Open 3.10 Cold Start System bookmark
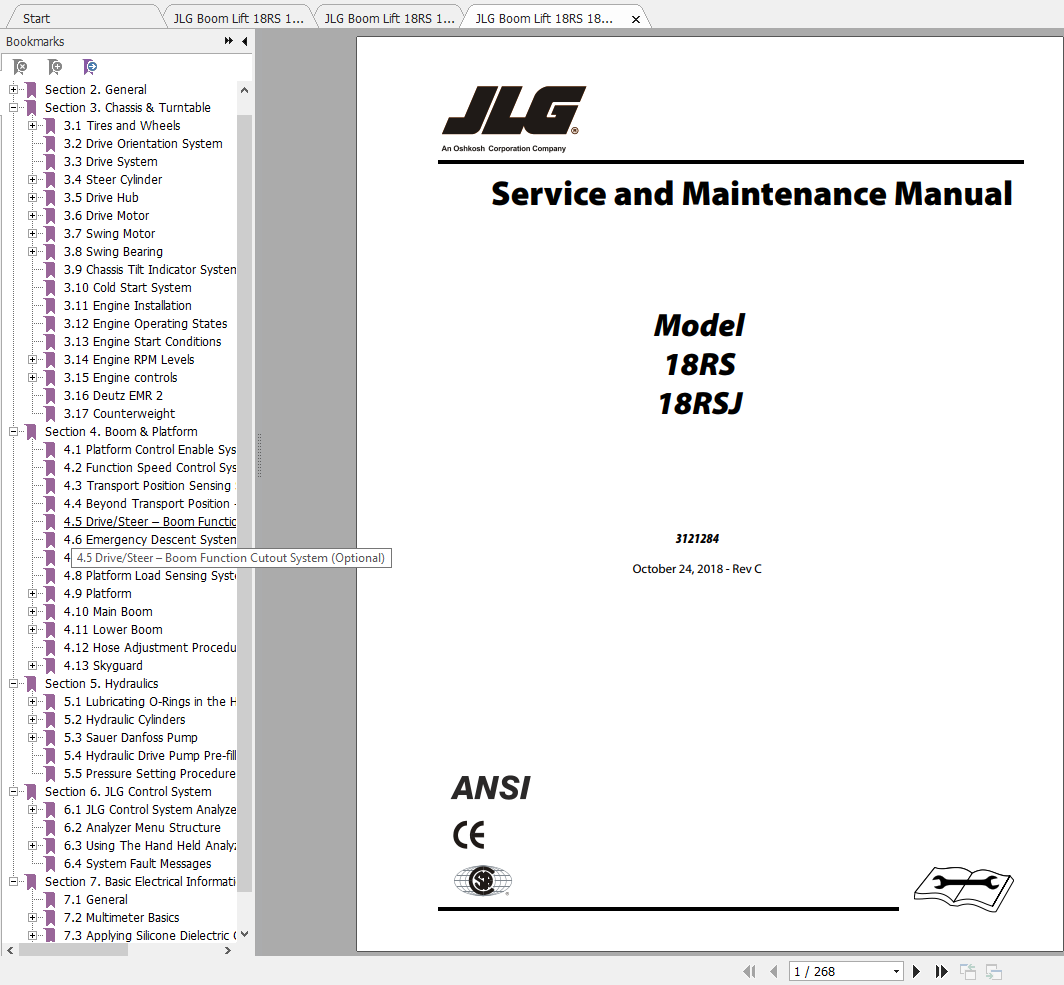This screenshot has width=1064, height=985. pyautogui.click(x=128, y=288)
